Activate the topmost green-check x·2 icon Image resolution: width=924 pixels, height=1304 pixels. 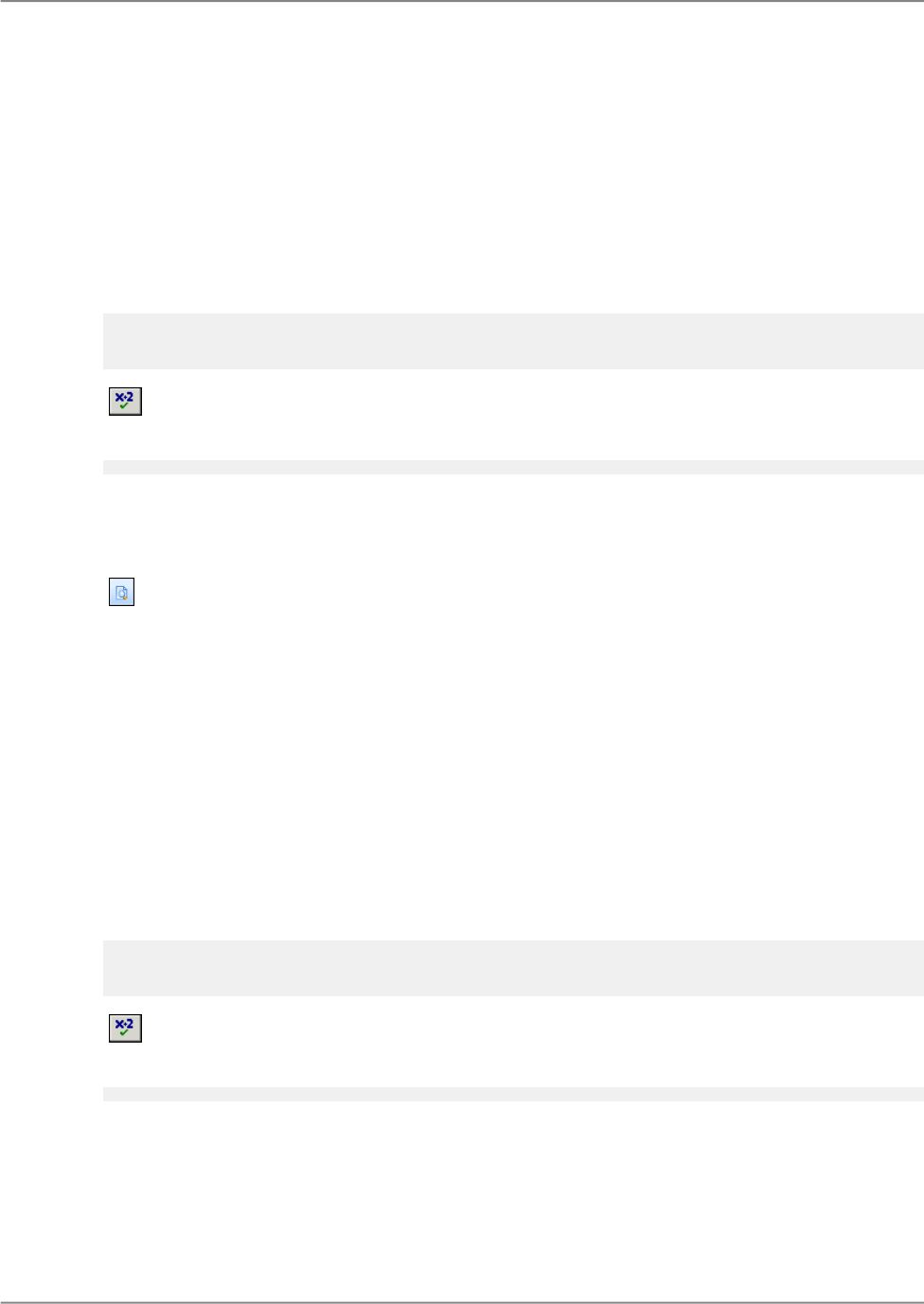(125, 402)
